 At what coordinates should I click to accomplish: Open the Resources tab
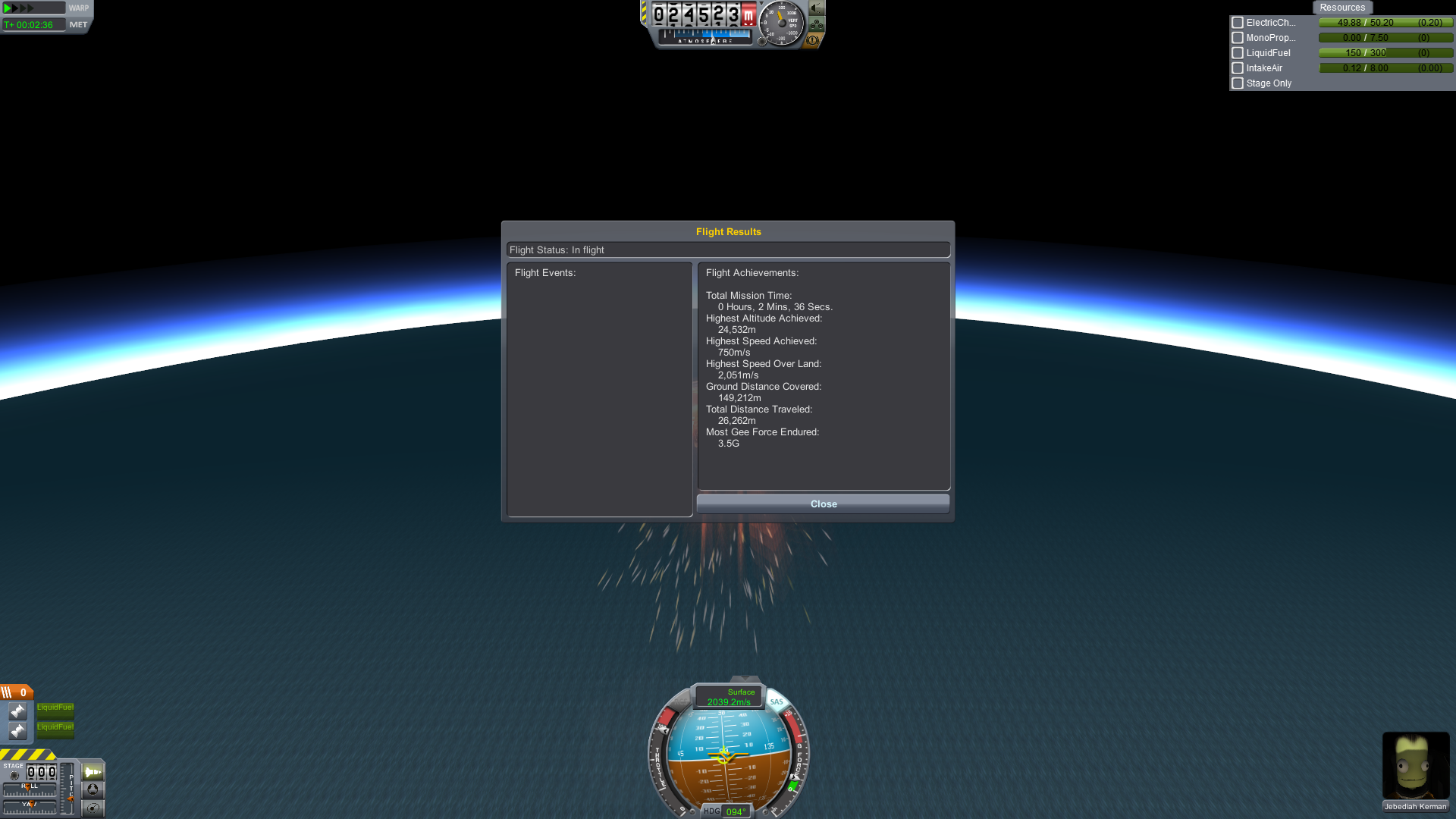(x=1341, y=8)
